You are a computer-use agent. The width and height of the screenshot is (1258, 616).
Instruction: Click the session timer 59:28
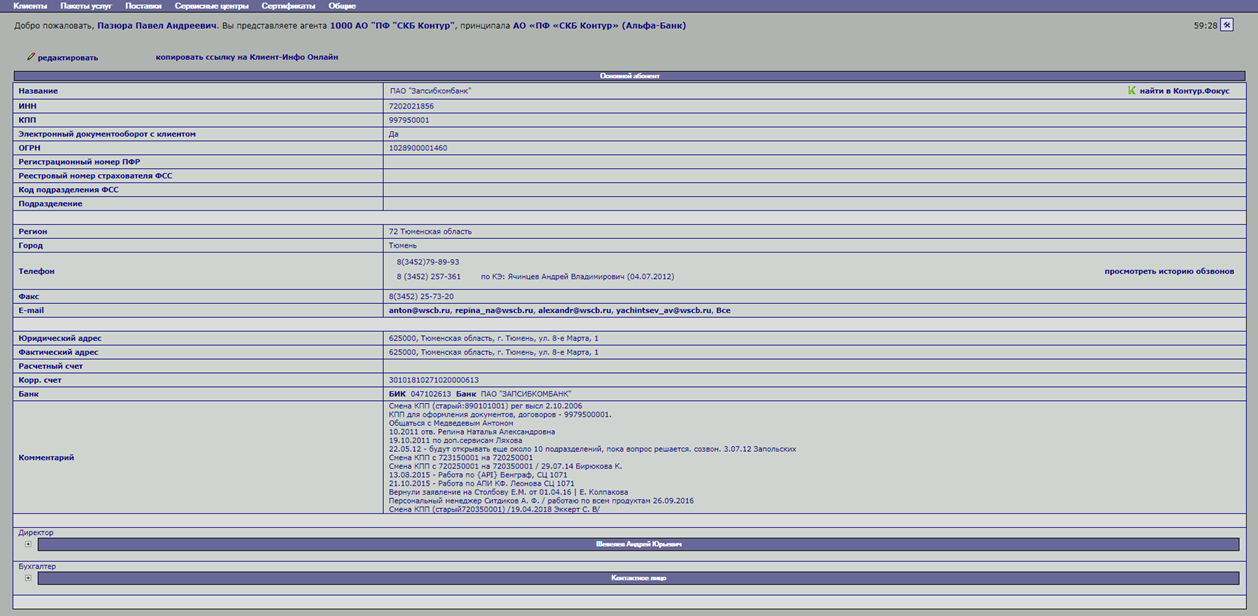tap(1206, 26)
